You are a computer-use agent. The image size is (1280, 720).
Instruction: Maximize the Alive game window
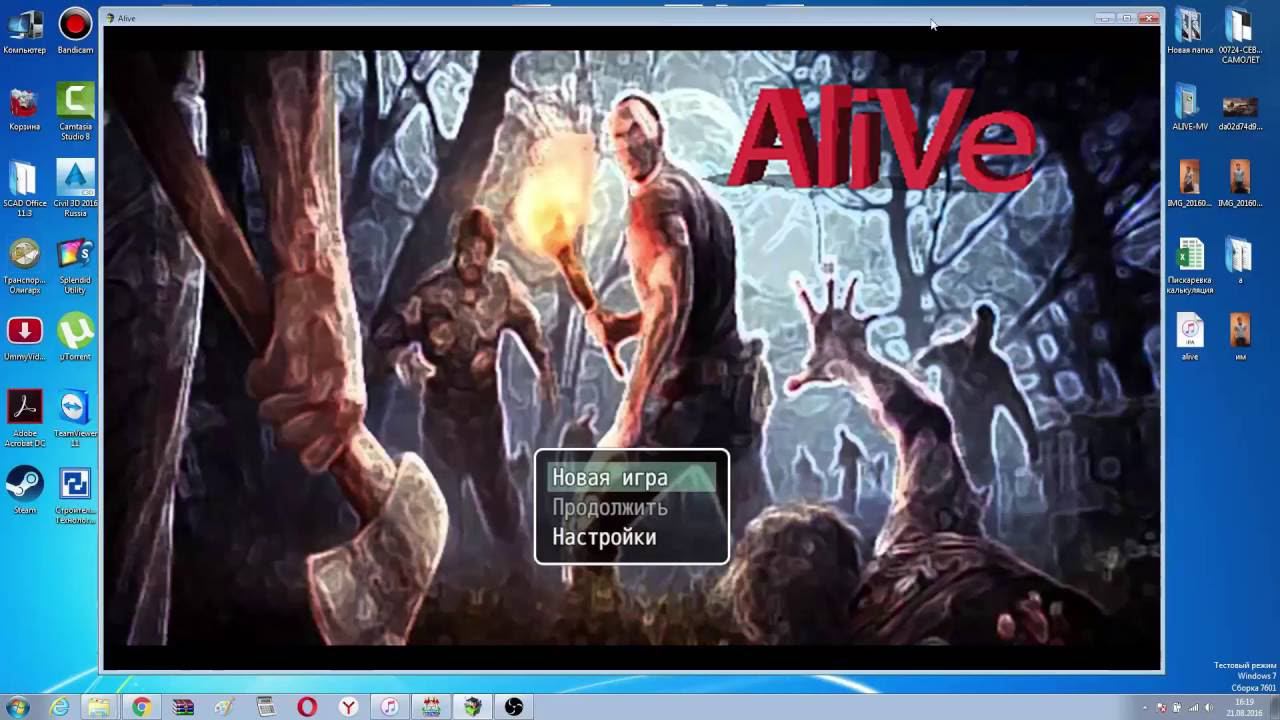(x=1126, y=18)
